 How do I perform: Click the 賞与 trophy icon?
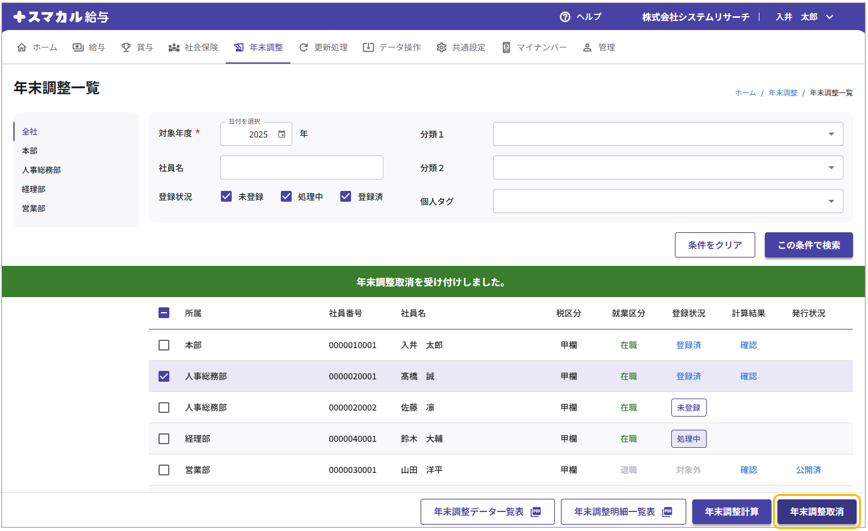coord(126,47)
